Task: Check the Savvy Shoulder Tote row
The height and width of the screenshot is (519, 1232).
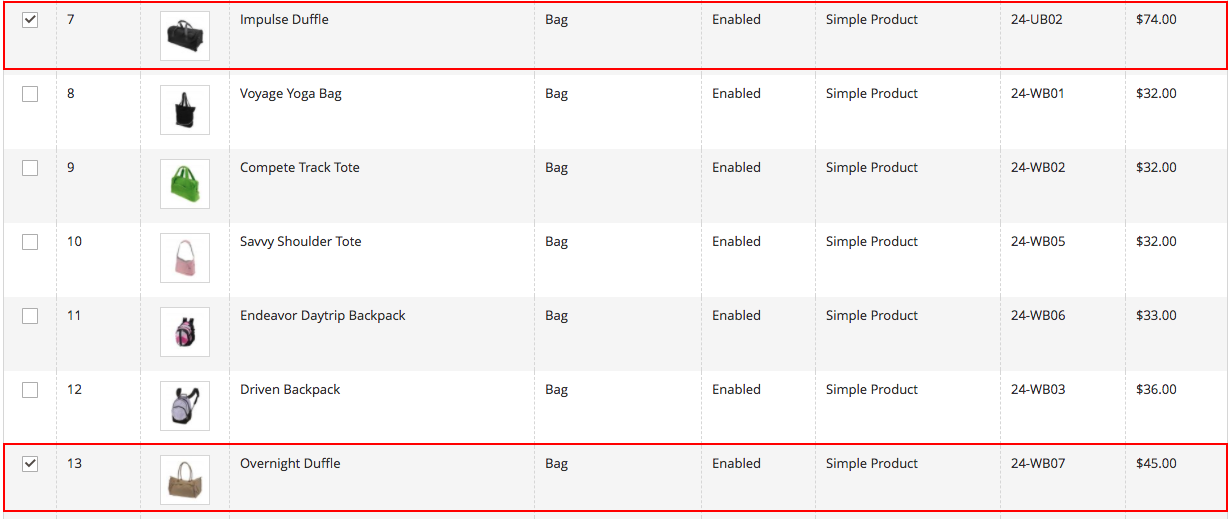Action: [30, 242]
